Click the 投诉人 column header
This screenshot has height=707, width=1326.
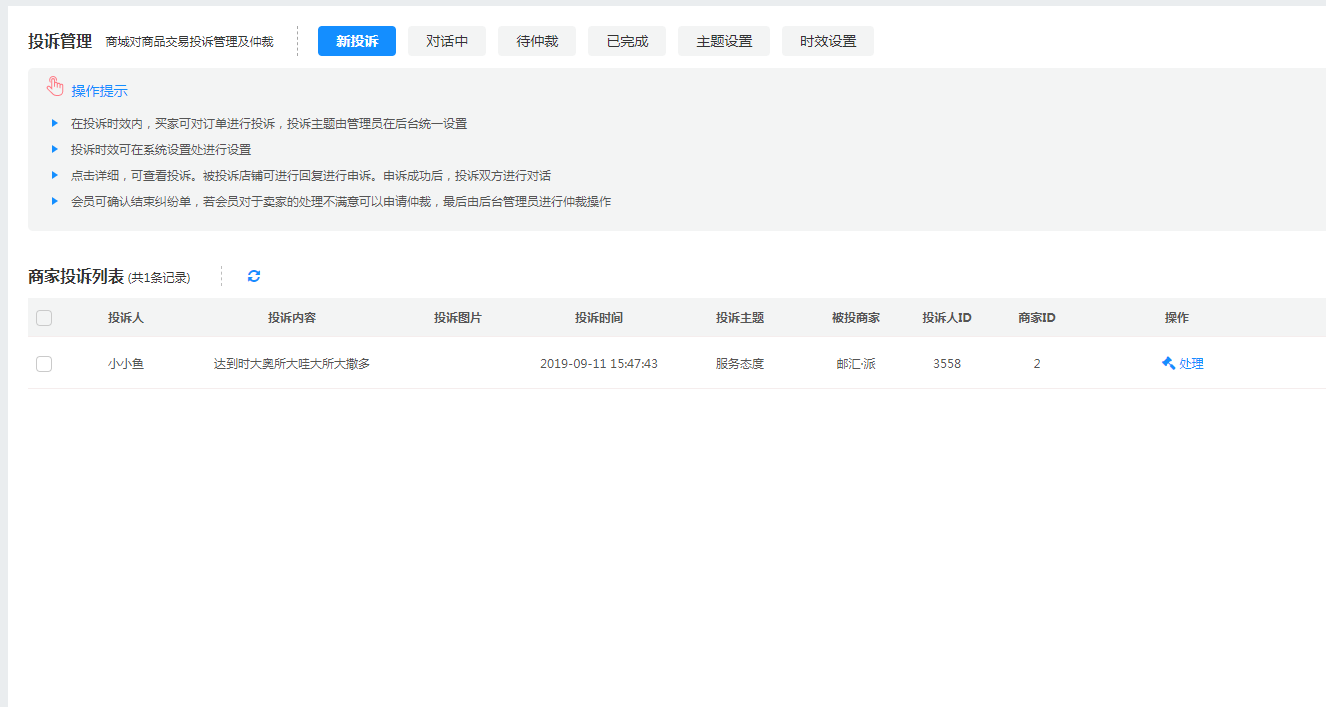pyautogui.click(x=126, y=318)
